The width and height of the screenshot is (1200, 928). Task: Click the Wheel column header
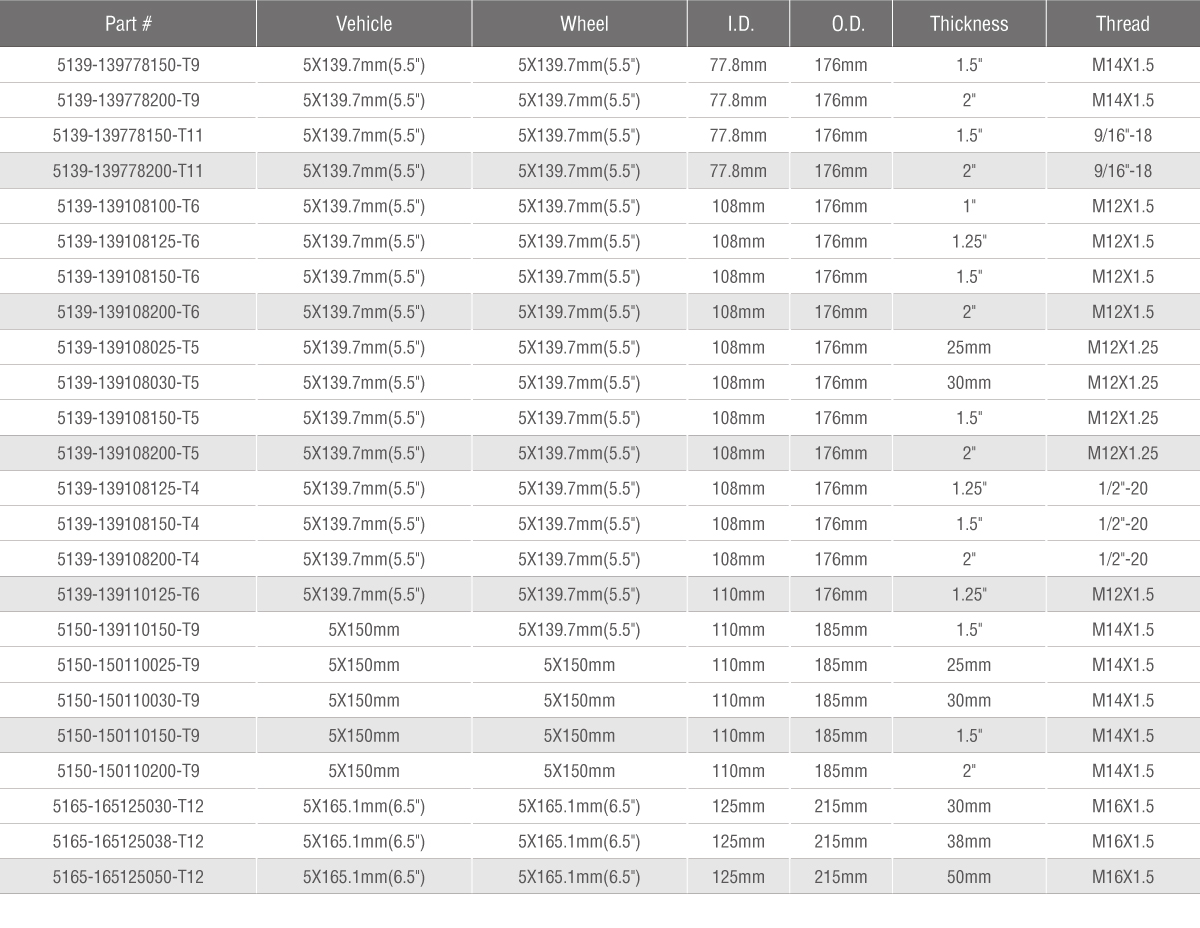pos(580,24)
